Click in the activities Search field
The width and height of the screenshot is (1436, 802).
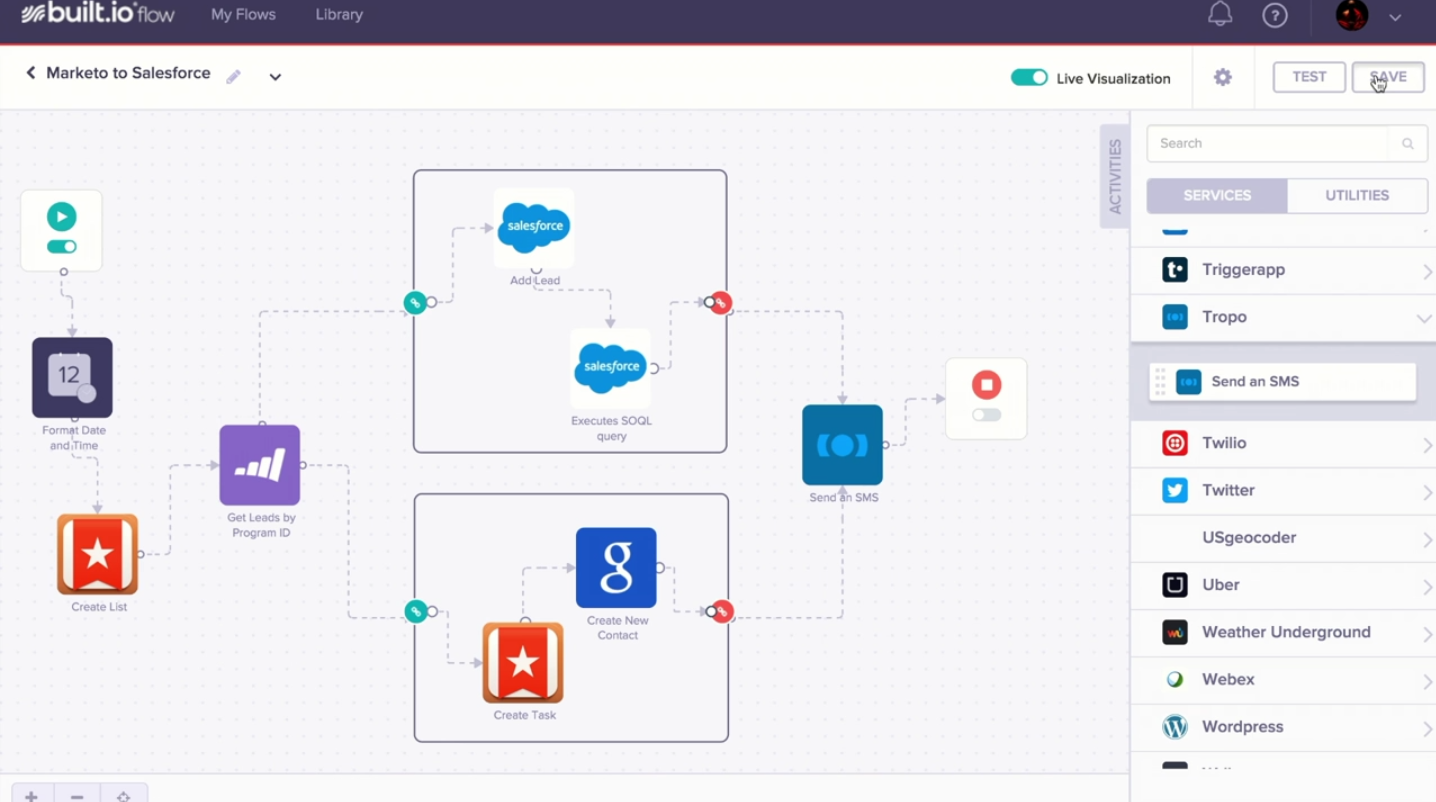[x=1267, y=144]
